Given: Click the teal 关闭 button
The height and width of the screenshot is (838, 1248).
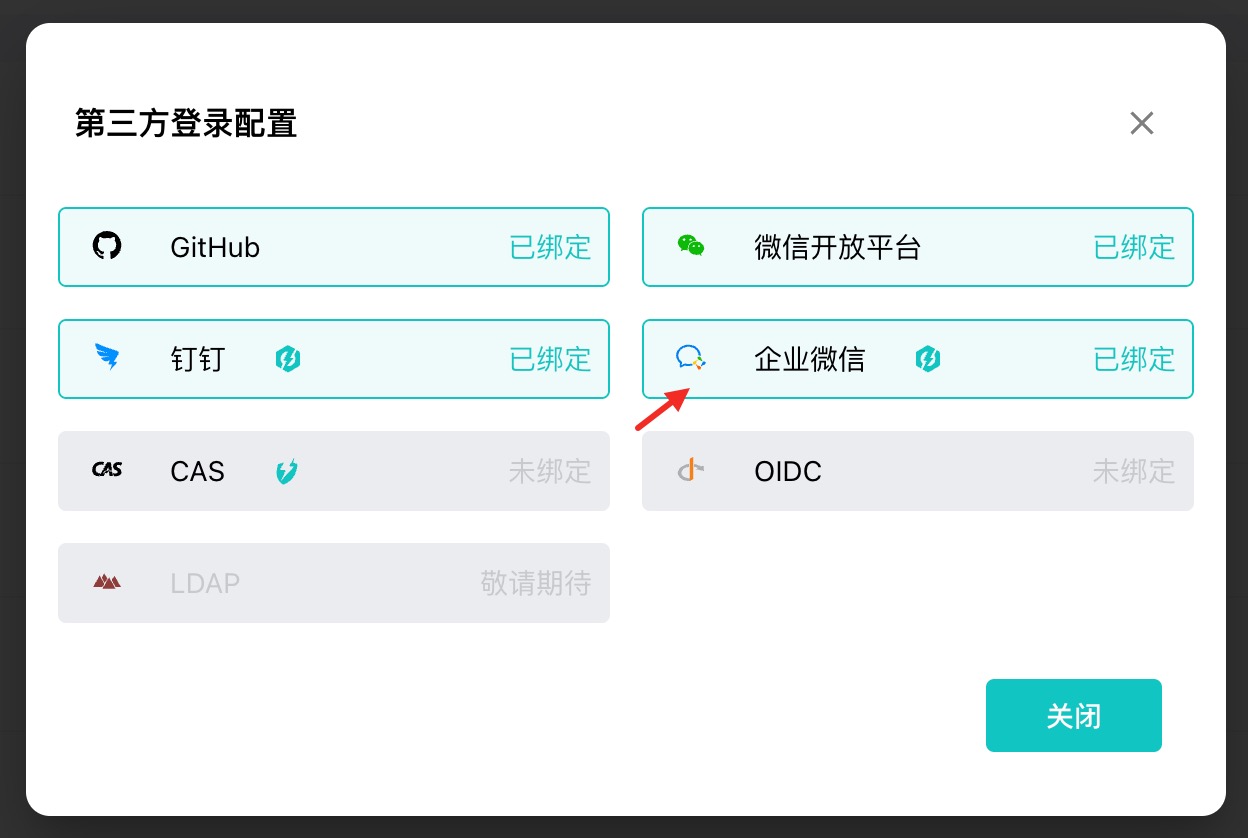Looking at the screenshot, I should pos(1074,716).
